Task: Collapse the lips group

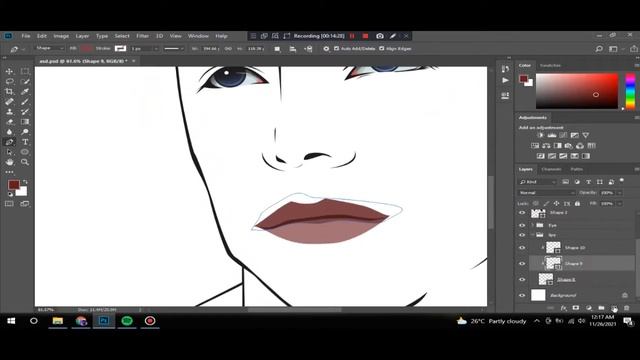Action: point(532,235)
